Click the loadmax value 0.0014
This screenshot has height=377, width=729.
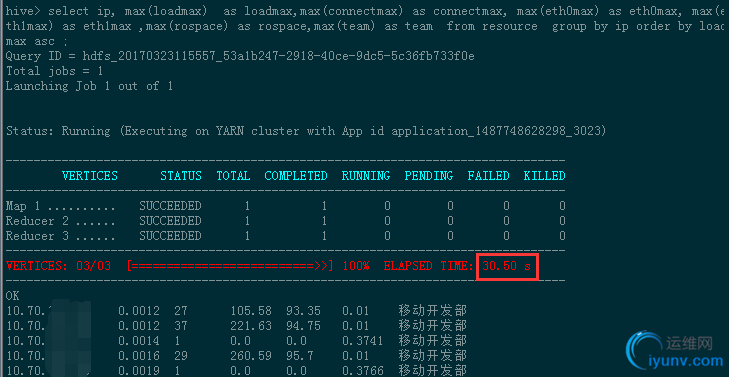[x=139, y=341]
